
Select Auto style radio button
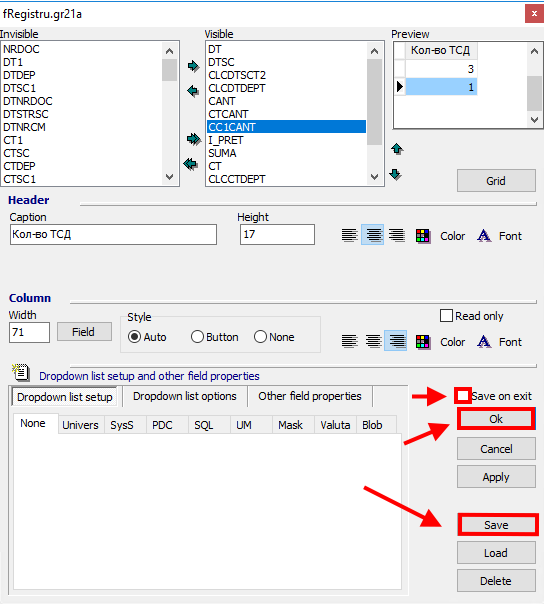[134, 337]
